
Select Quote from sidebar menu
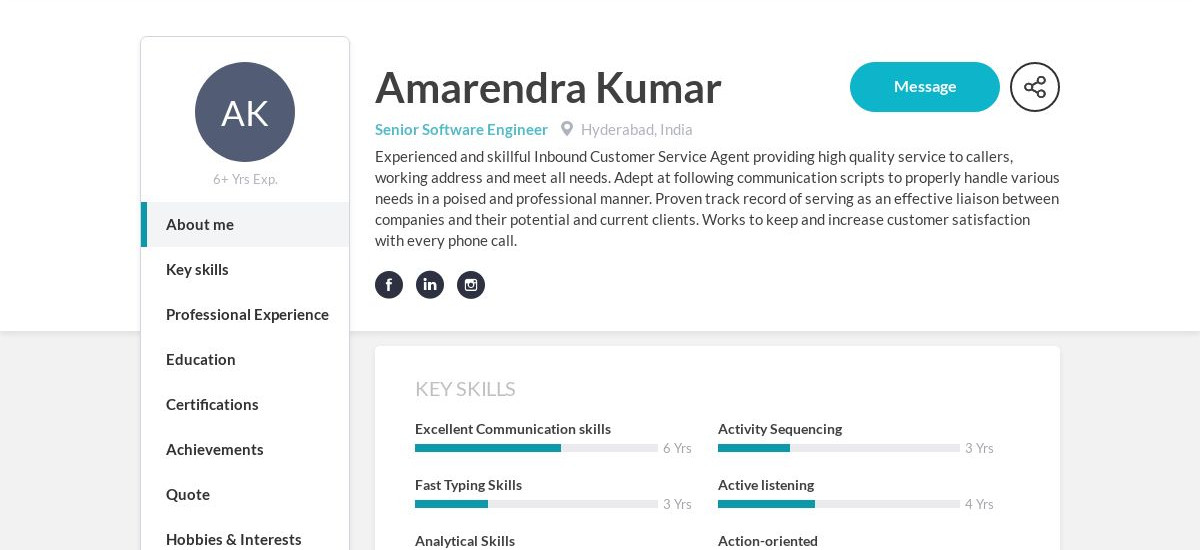(x=245, y=494)
